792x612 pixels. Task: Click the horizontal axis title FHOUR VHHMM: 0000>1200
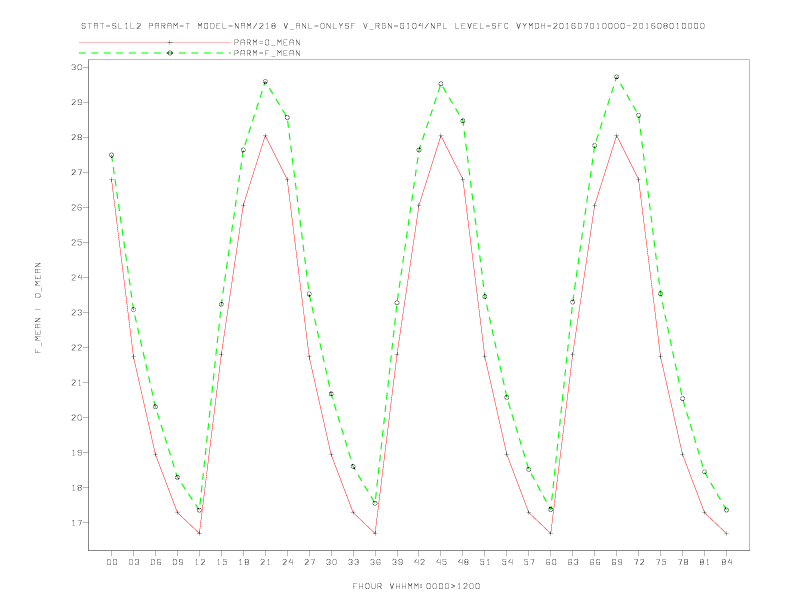coord(416,586)
